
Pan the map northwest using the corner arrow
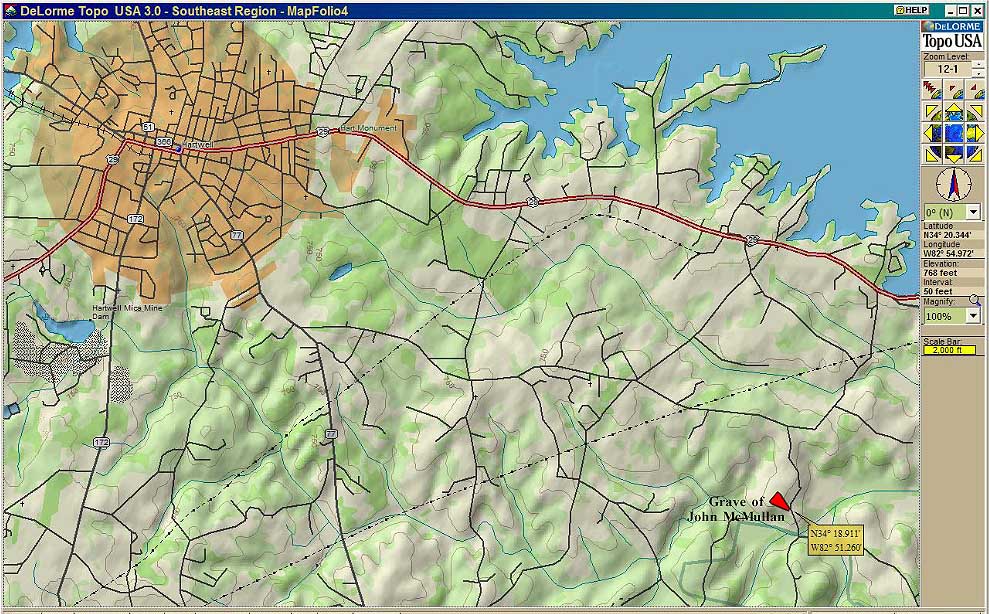point(932,113)
